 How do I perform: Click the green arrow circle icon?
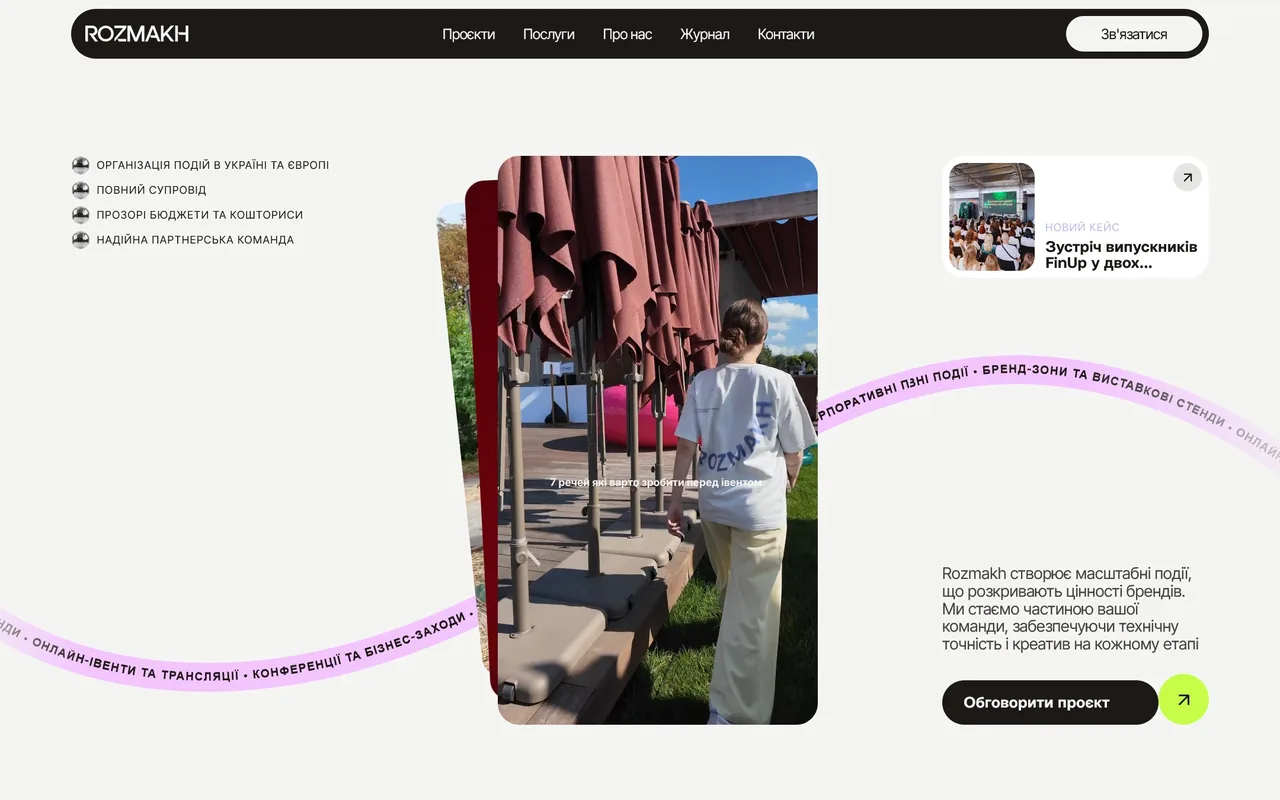(x=1184, y=700)
